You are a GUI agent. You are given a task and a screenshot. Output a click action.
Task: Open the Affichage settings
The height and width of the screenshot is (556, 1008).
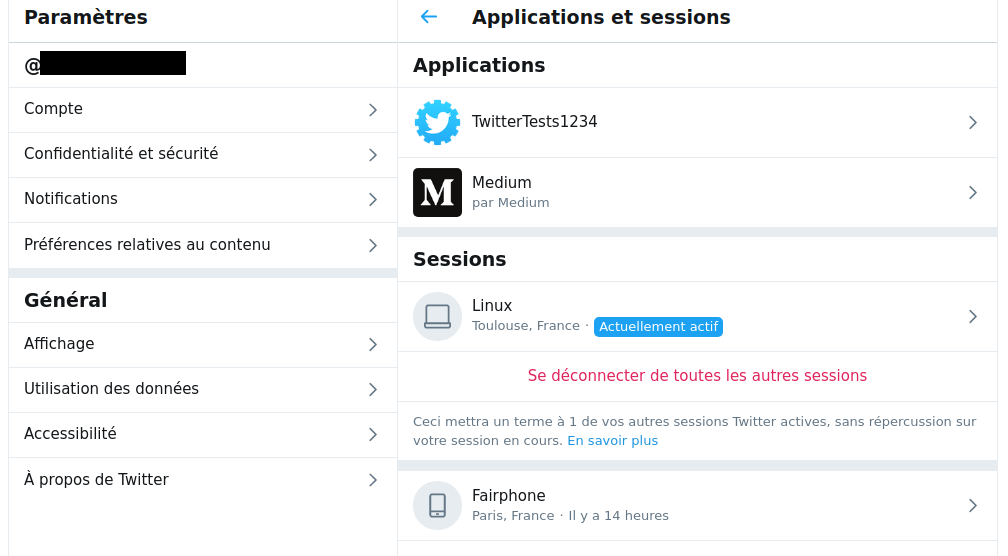(202, 345)
